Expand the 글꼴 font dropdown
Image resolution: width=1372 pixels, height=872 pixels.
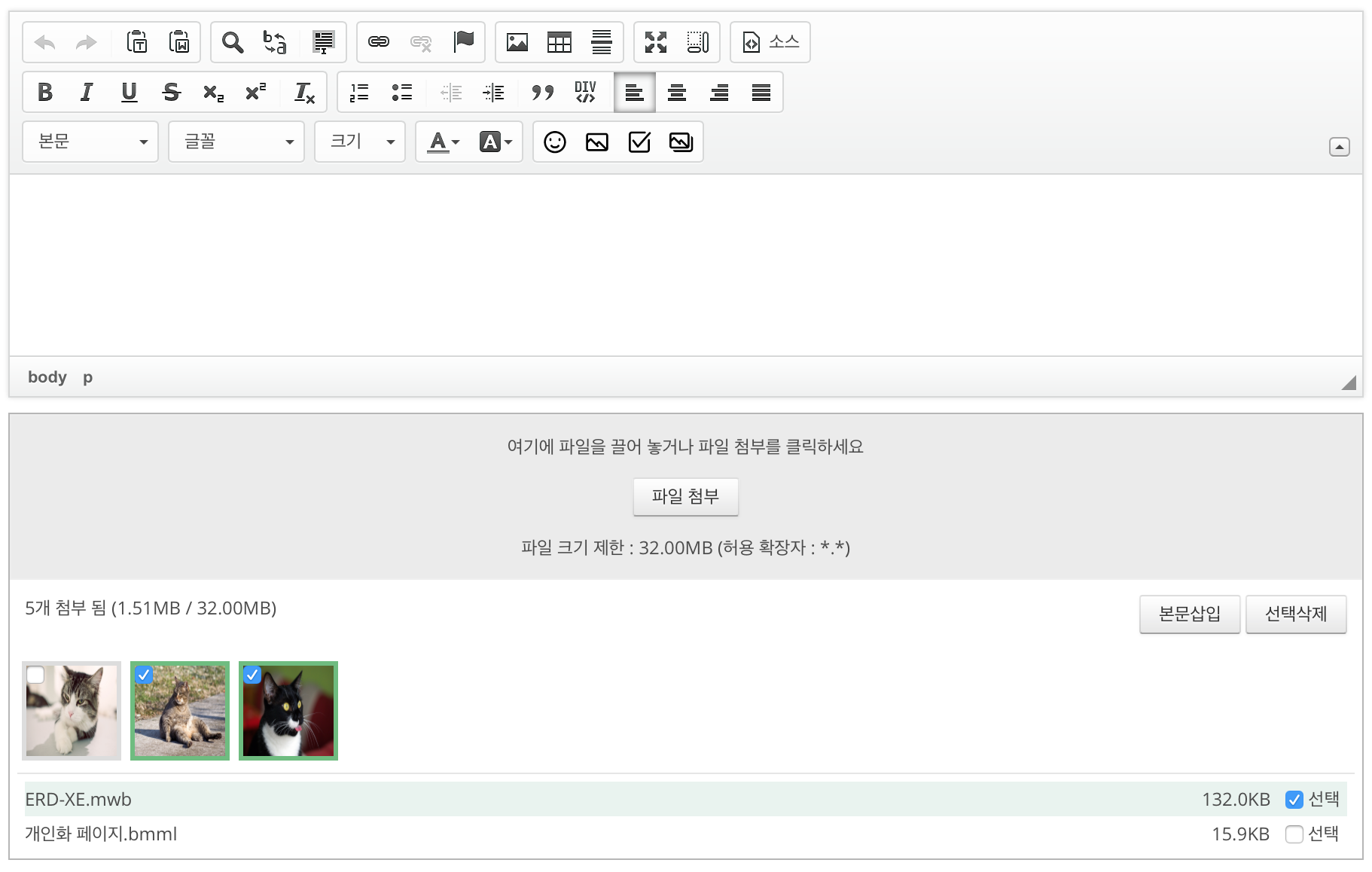click(x=236, y=142)
